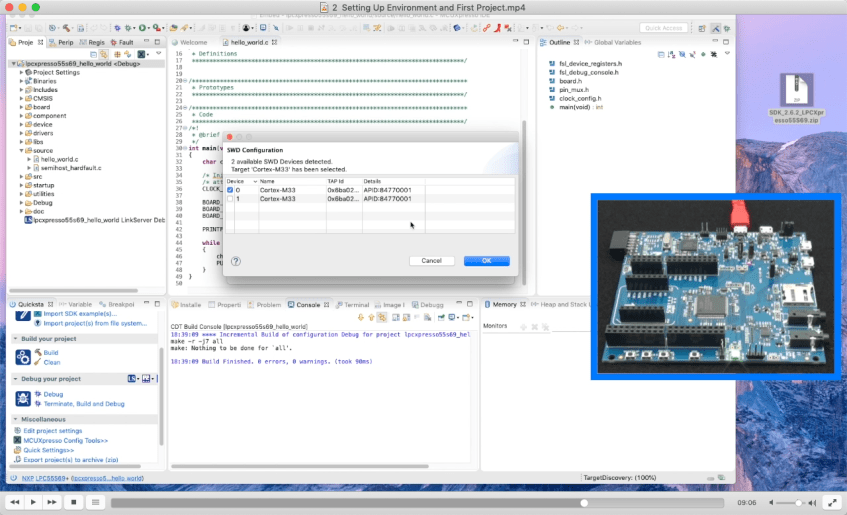Click the stop button in video player
847x515 pixels.
click(x=73, y=501)
